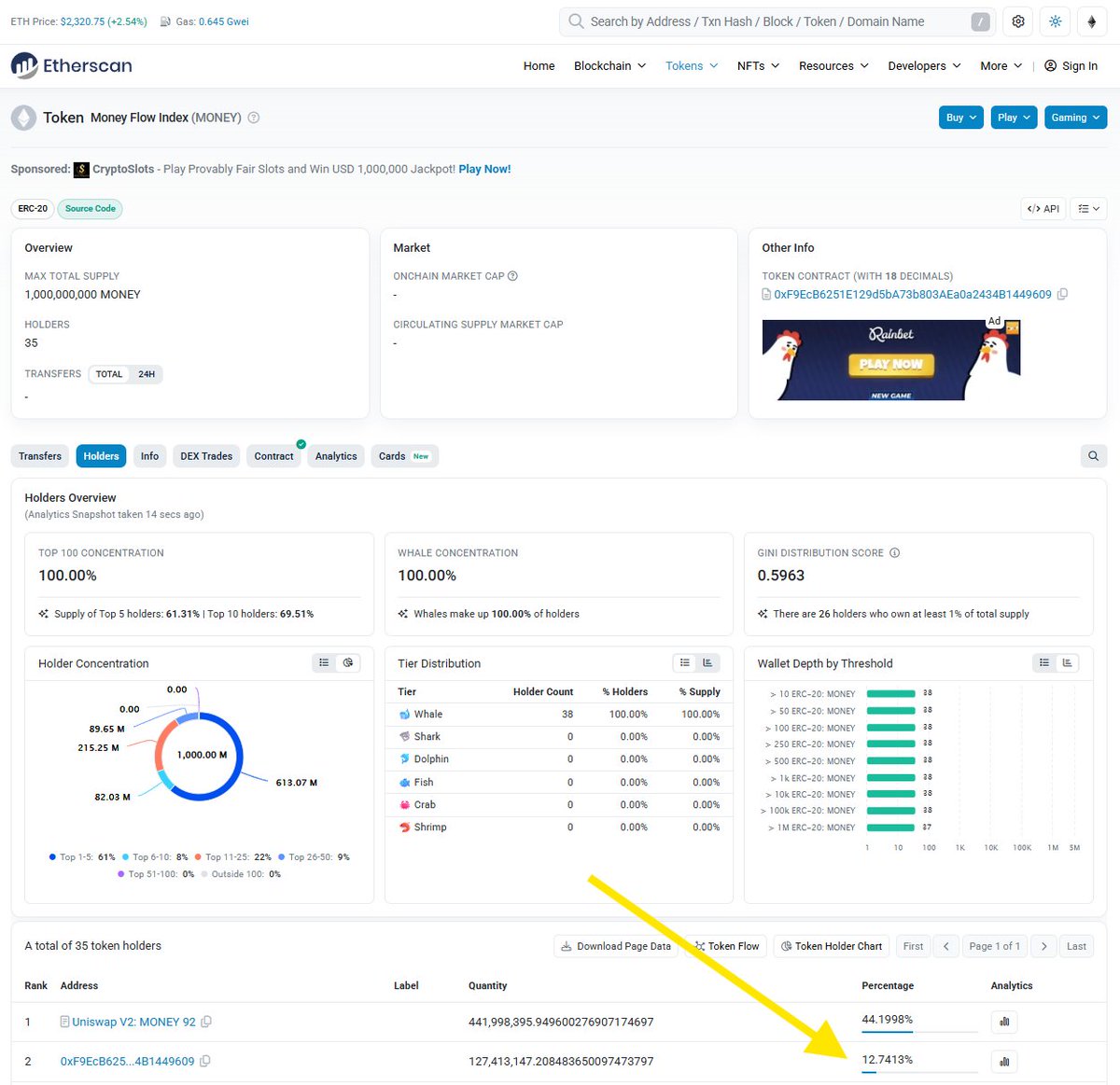Click the Etherscan logo
Image resolution: width=1120 pixels, height=1085 pixels.
click(72, 65)
